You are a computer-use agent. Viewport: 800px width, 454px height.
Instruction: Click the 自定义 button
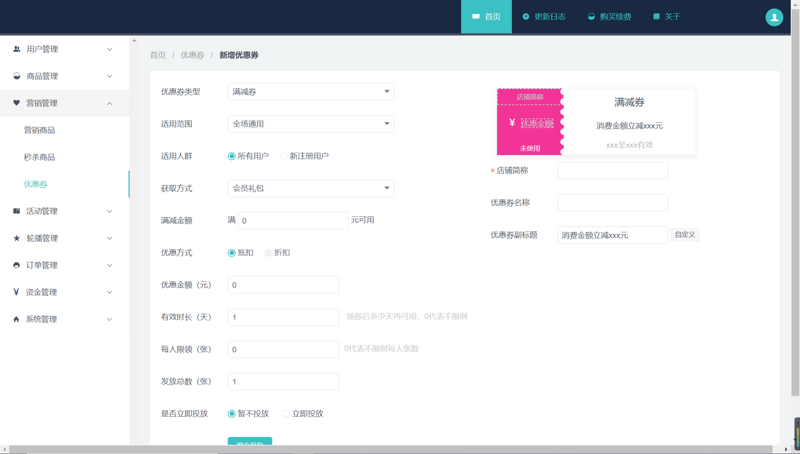tap(685, 235)
